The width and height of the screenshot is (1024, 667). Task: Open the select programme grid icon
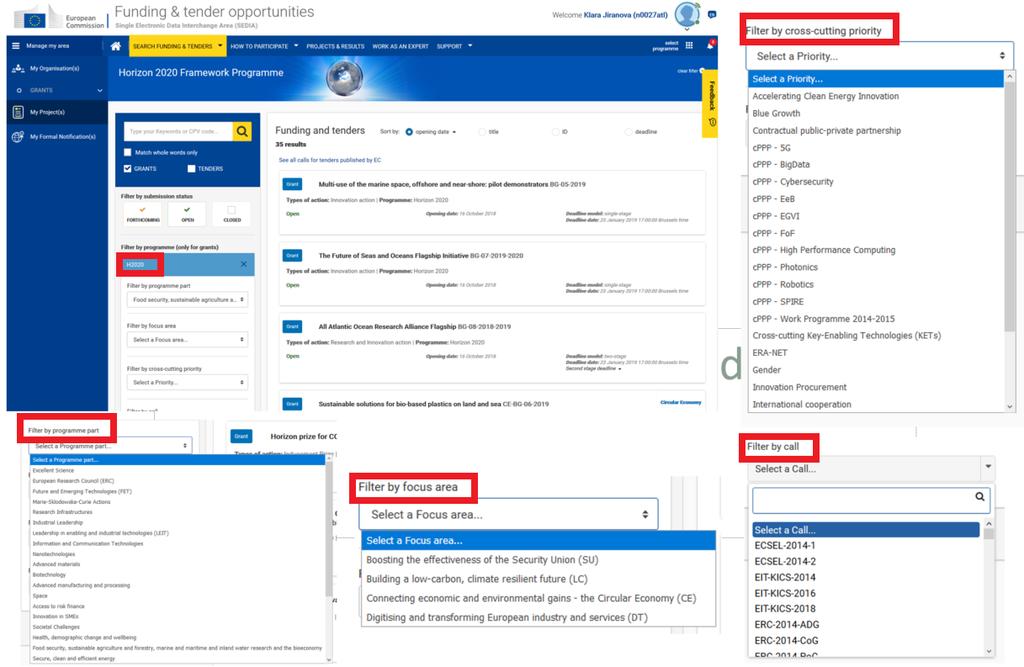(x=689, y=46)
